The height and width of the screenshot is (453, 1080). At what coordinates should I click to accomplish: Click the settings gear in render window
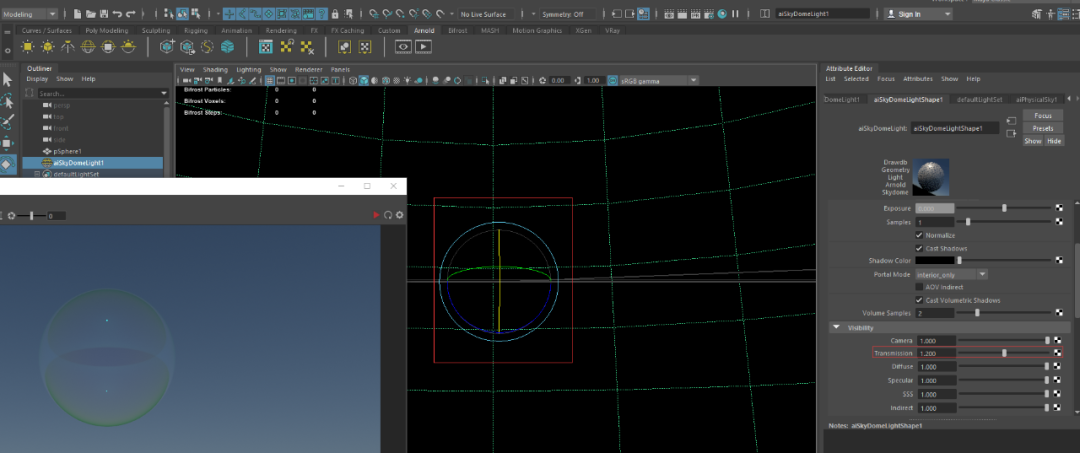(x=400, y=215)
